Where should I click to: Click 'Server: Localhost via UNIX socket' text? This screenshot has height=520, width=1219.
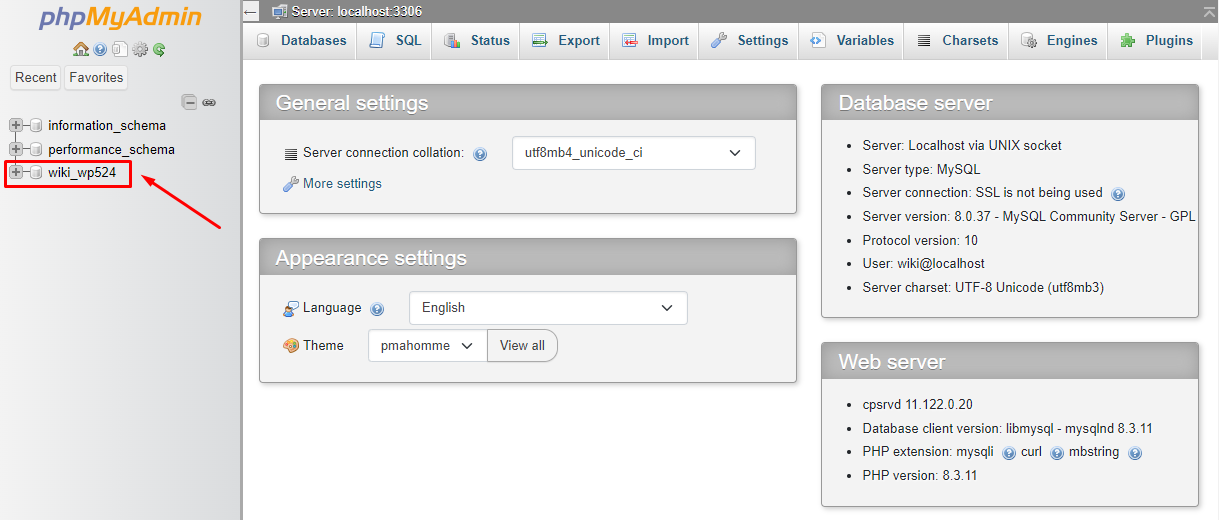point(962,146)
